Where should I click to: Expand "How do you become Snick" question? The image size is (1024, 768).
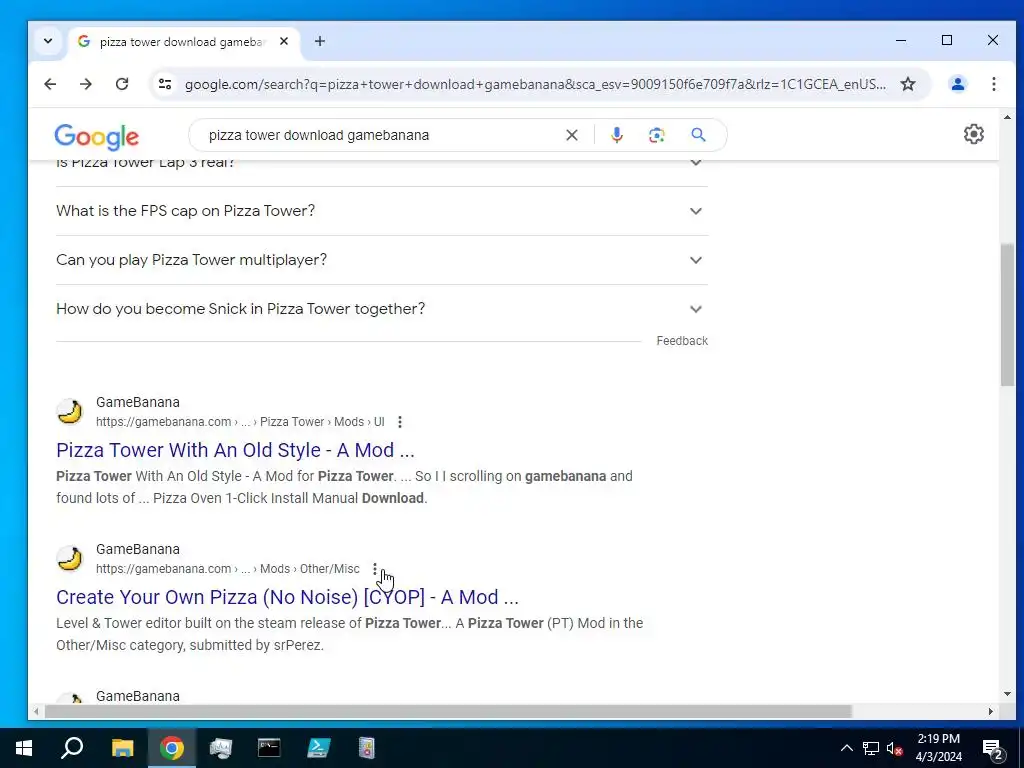click(x=382, y=309)
